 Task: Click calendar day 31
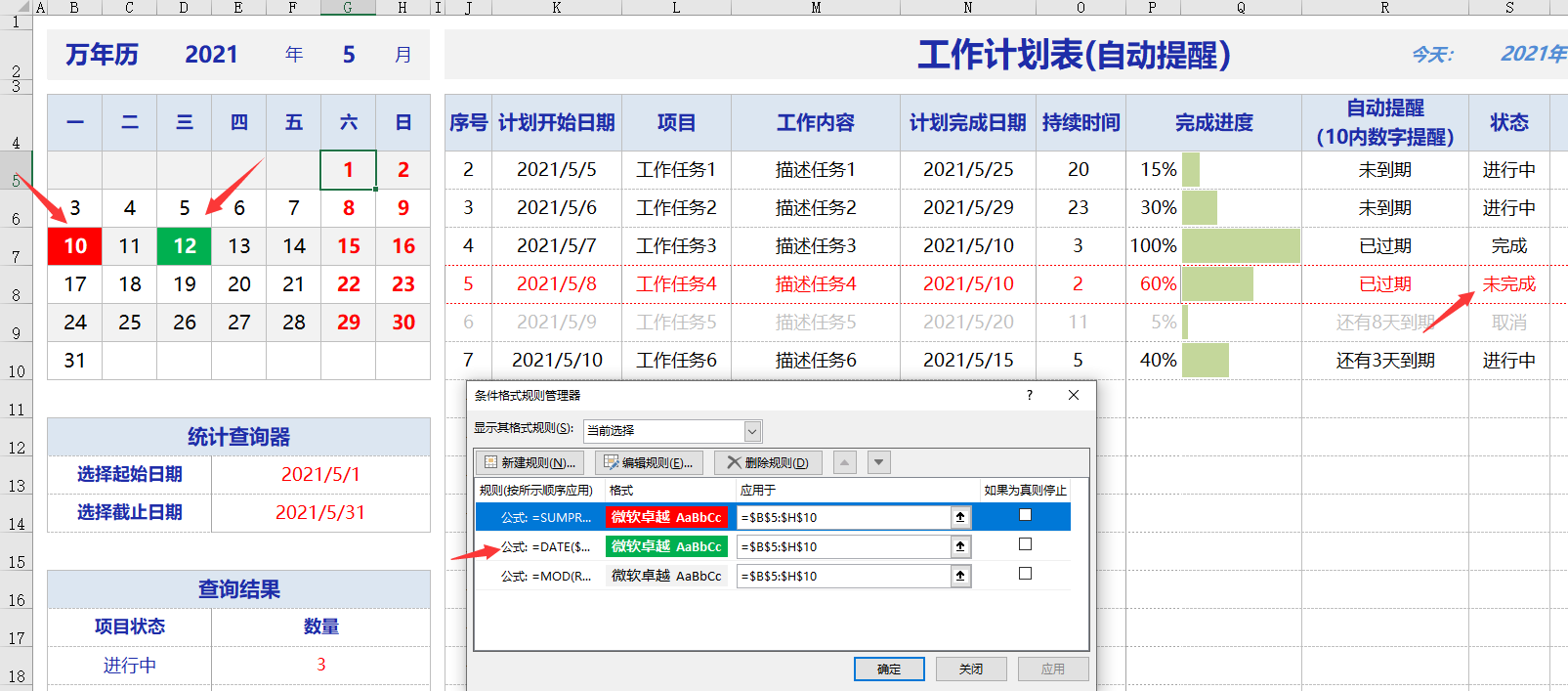(x=75, y=361)
